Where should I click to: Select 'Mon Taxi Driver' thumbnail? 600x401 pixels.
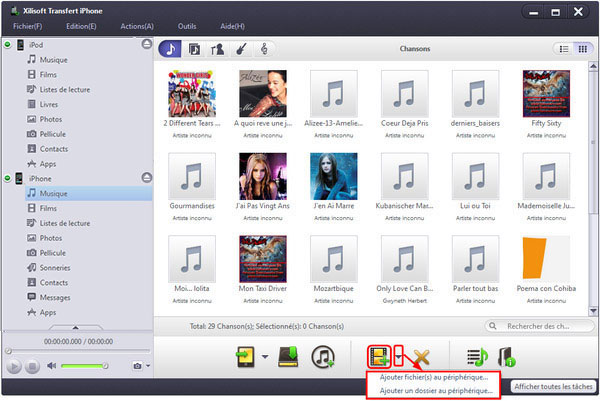[x=263, y=259]
